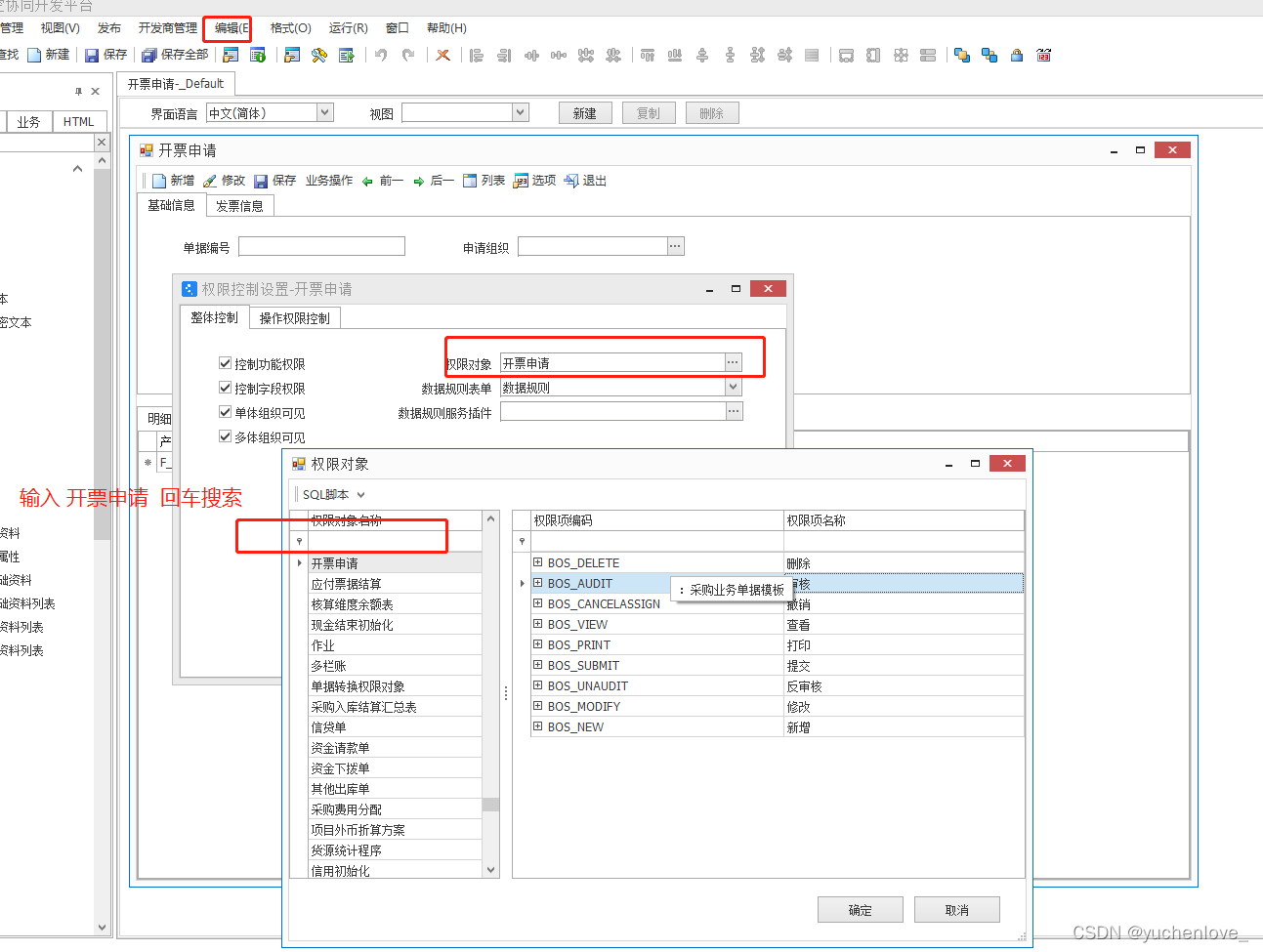Expand the BOS_DELETE permission row

point(537,562)
